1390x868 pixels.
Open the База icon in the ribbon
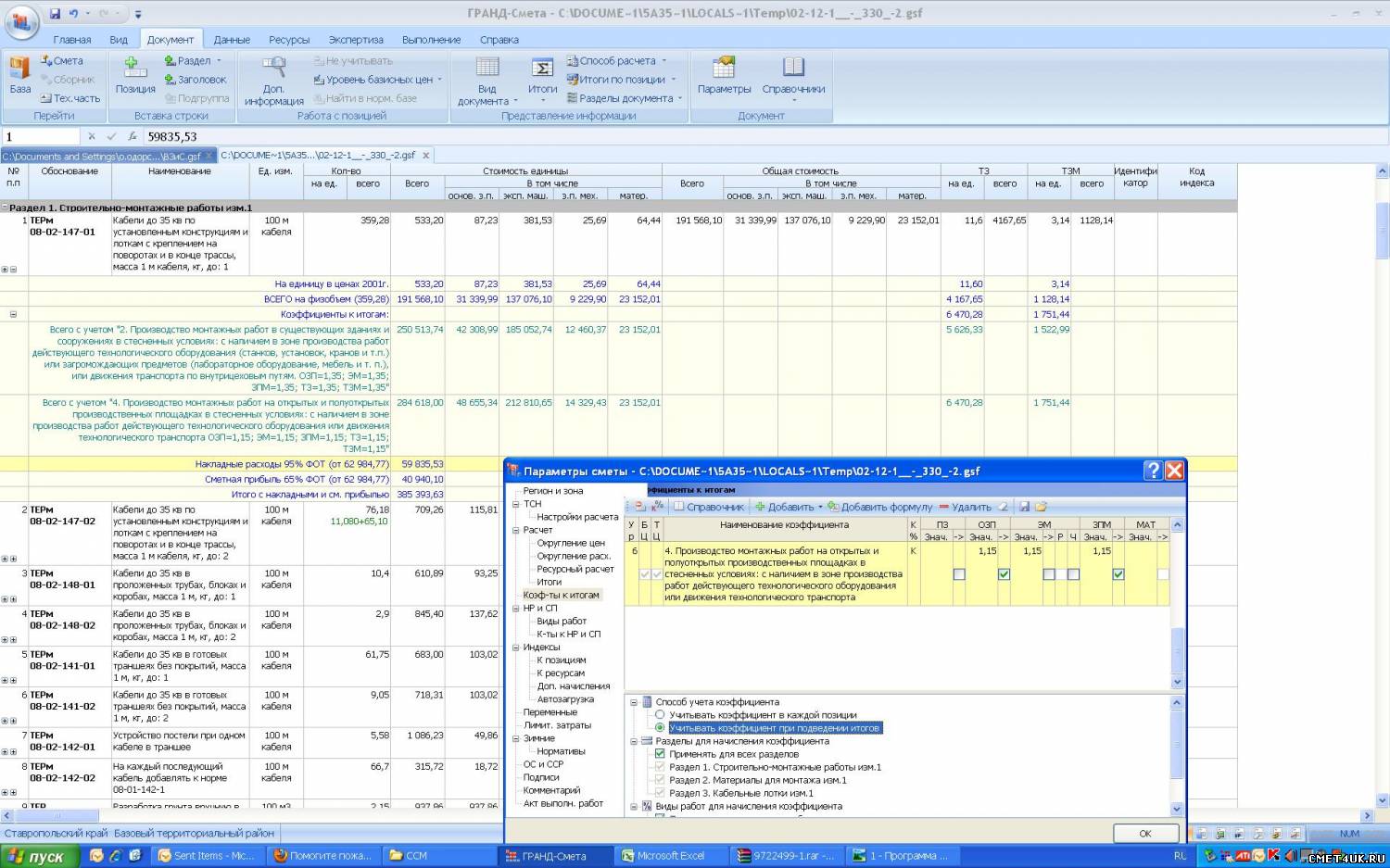[20, 70]
